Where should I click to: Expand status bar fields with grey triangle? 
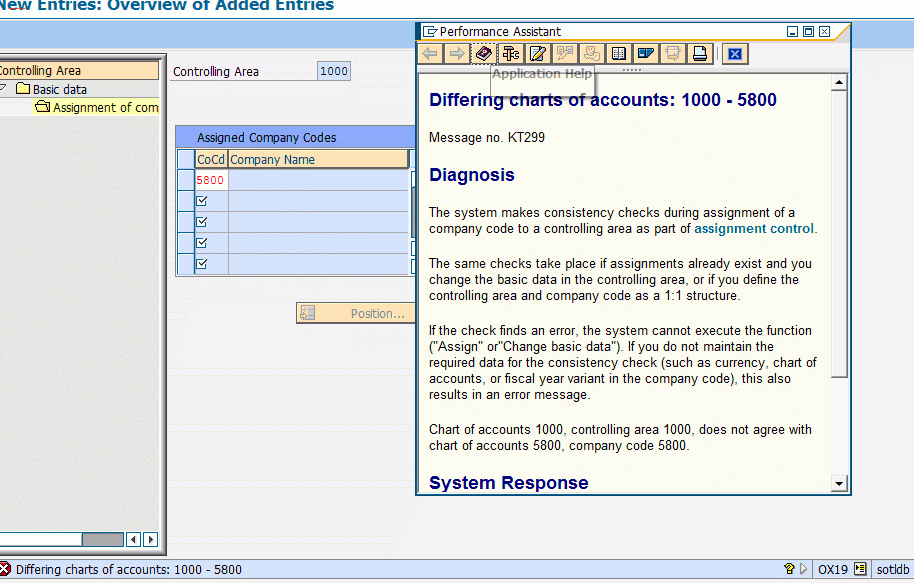(803, 568)
